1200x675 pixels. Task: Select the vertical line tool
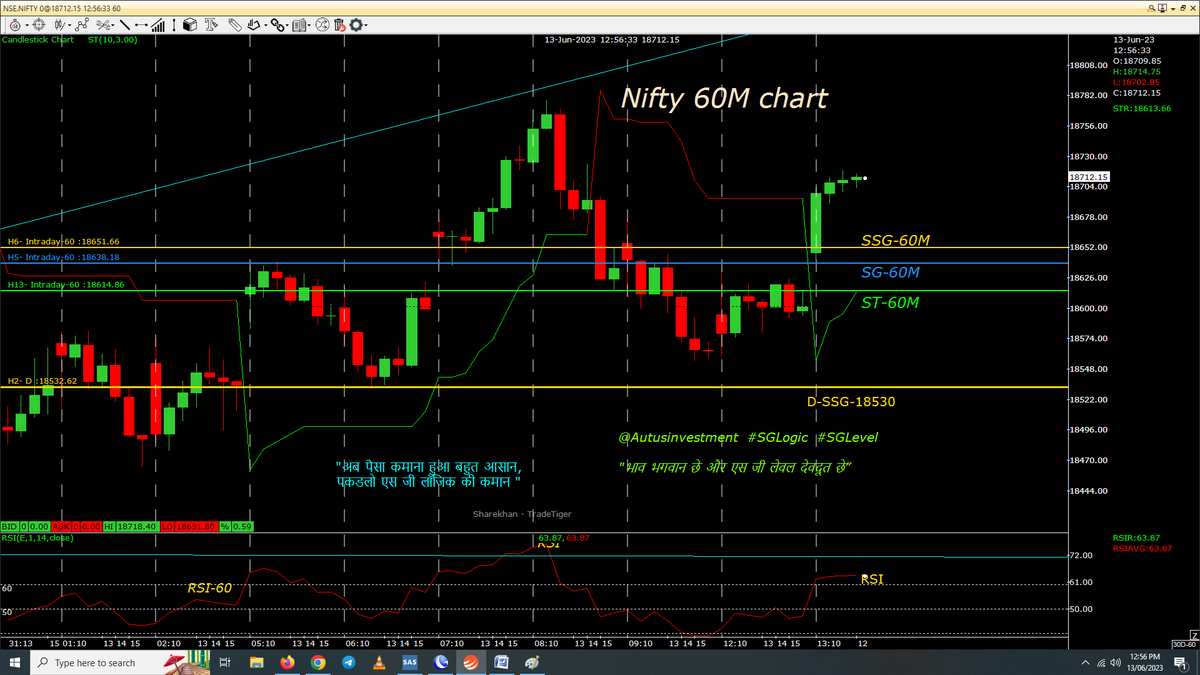click(x=174, y=25)
